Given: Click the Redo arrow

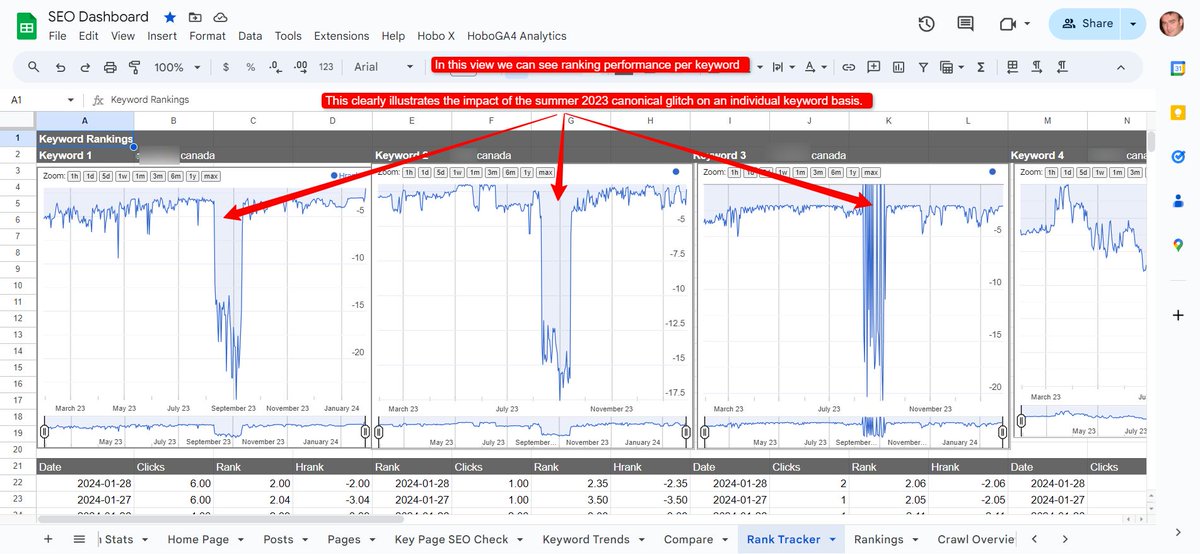Looking at the screenshot, I should 85,67.
